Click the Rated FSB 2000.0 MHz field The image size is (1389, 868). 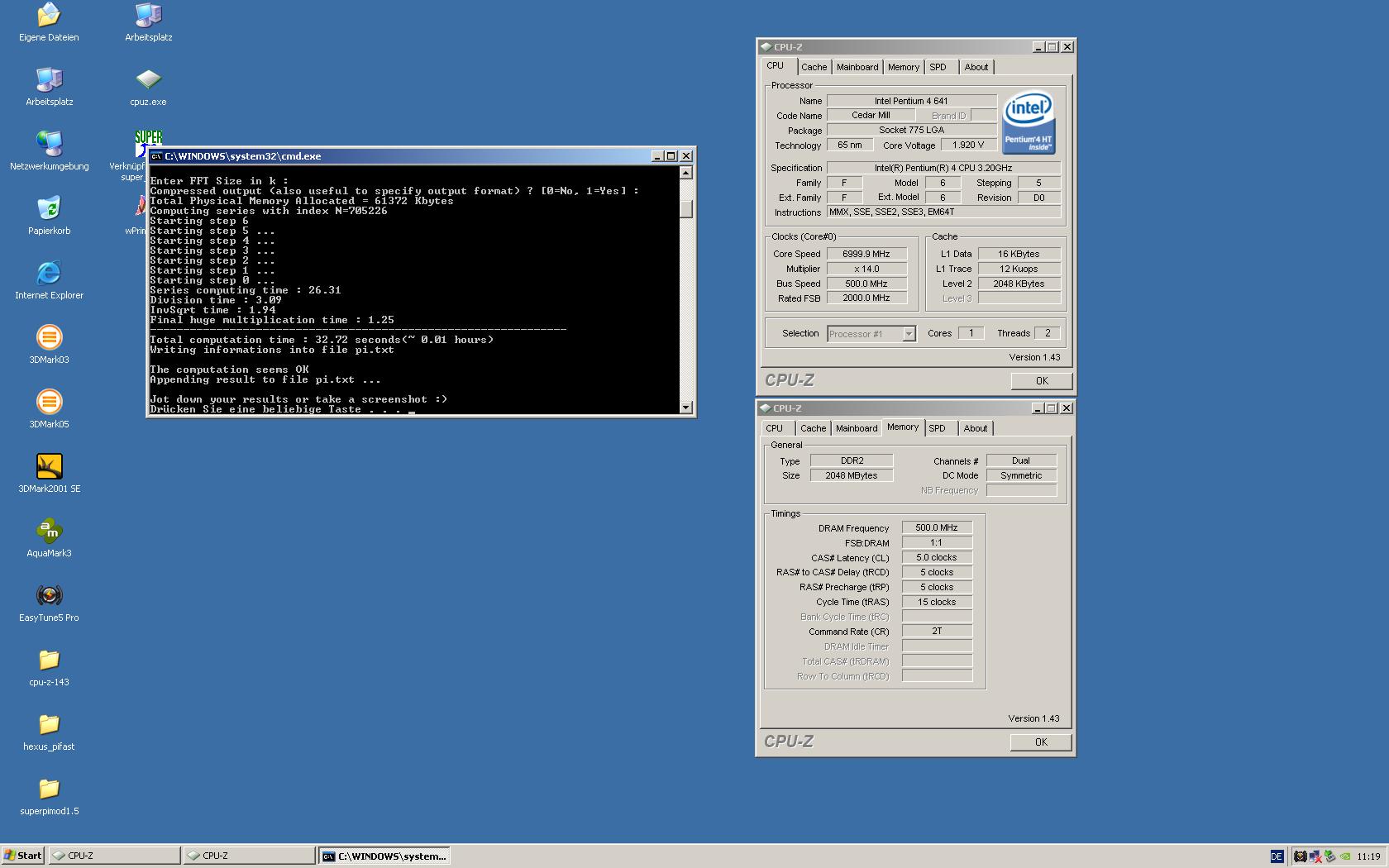point(866,298)
